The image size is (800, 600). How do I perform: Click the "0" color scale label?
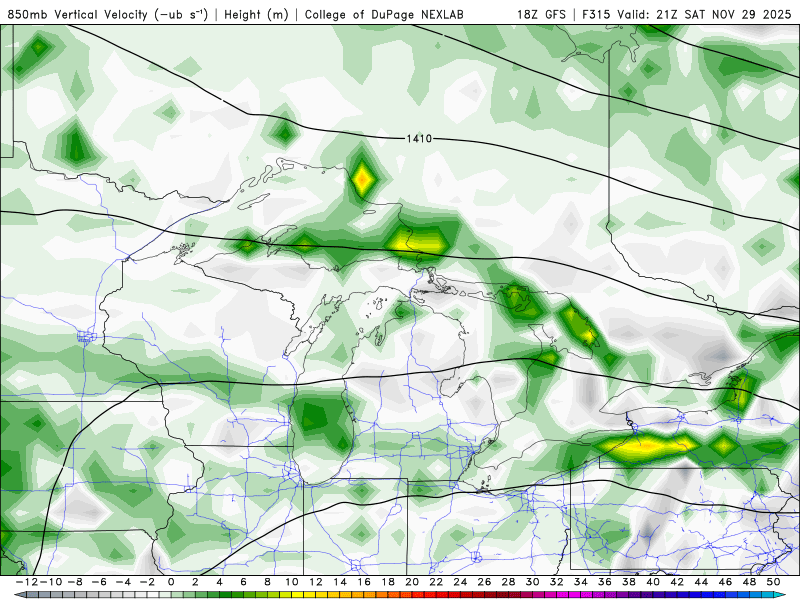tap(171, 582)
